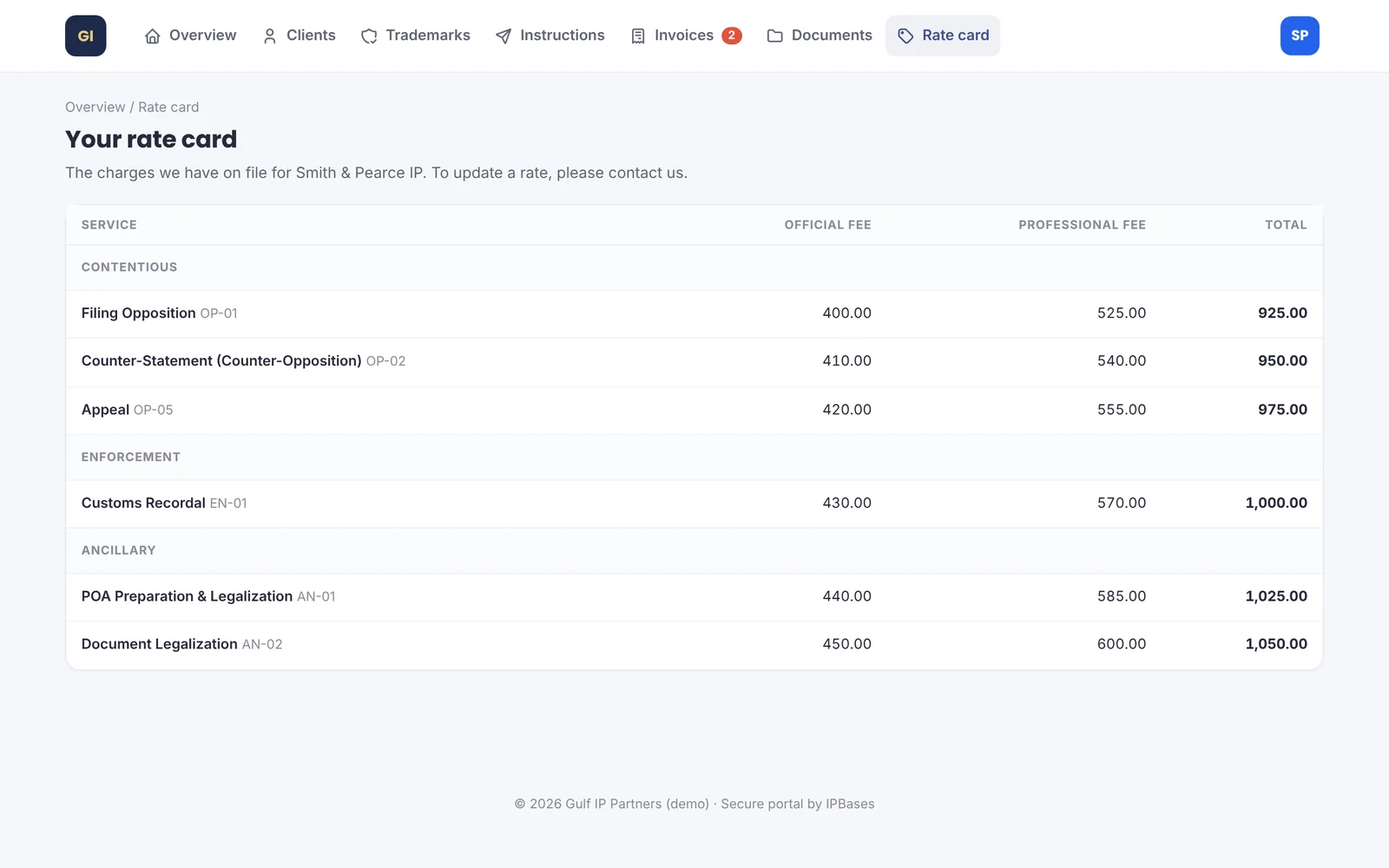1389x868 pixels.
Task: Click the Invoices receipt icon
Action: tap(638, 36)
